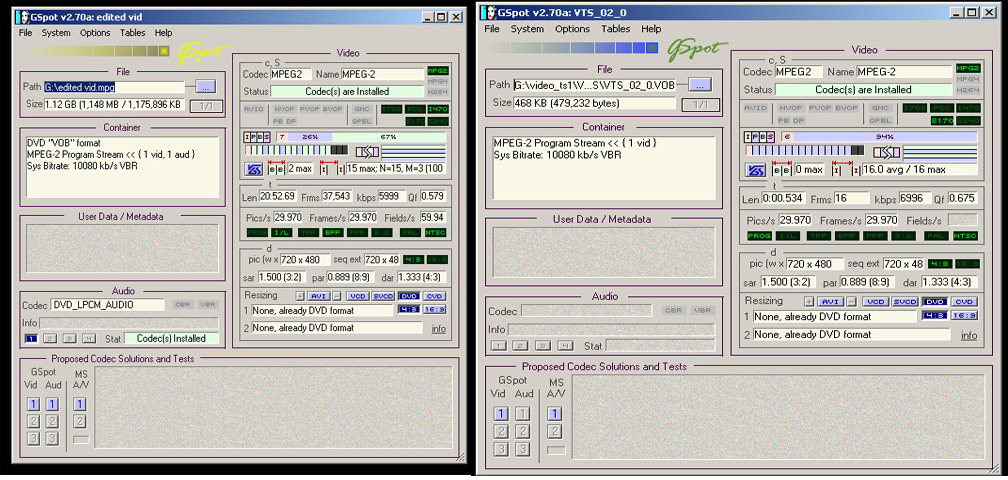Image resolution: width=1008 pixels, height=480 pixels.
Task: Toggle 16:9 aspect button in edited vid Resizing
Action: click(435, 310)
